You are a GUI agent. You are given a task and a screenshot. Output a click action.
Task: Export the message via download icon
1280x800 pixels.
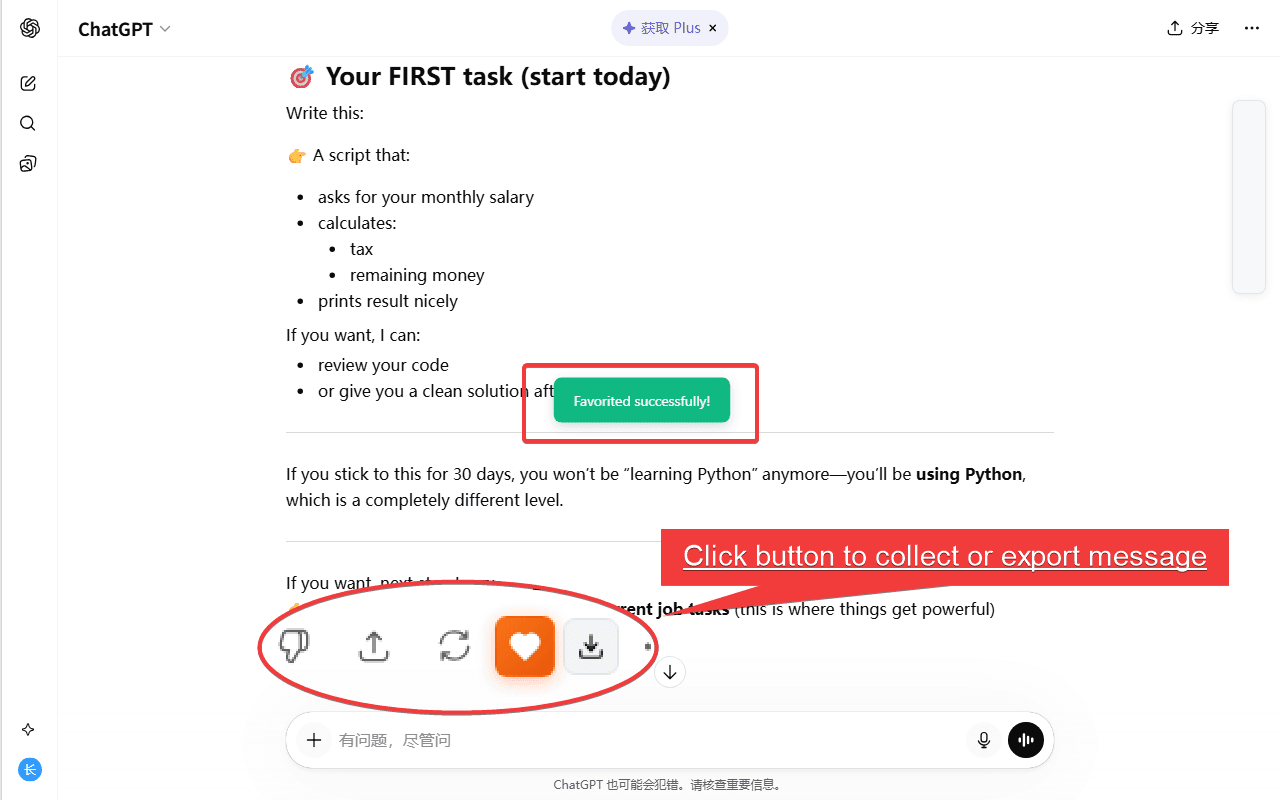click(x=590, y=646)
